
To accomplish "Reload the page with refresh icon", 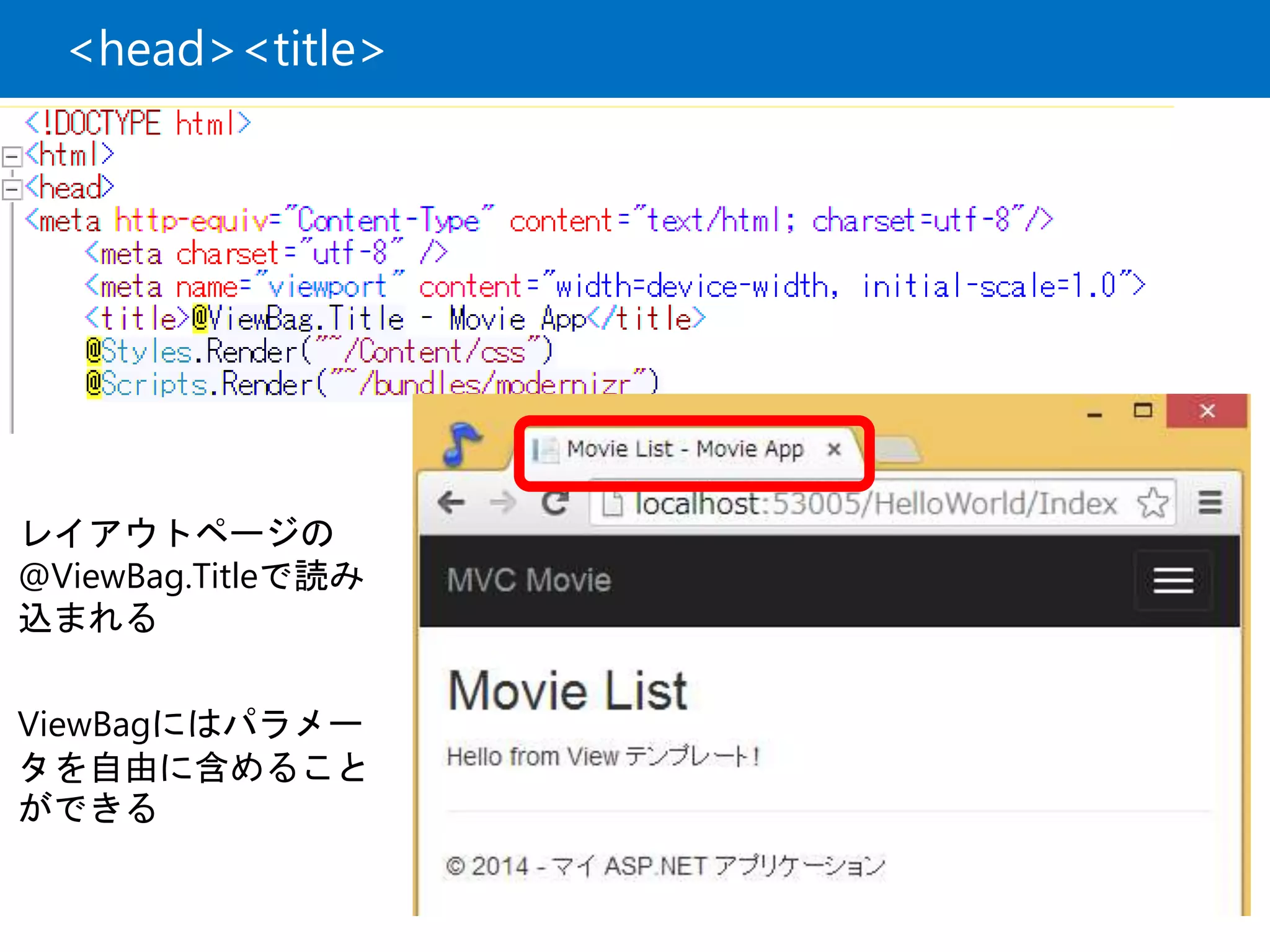I will coord(555,502).
